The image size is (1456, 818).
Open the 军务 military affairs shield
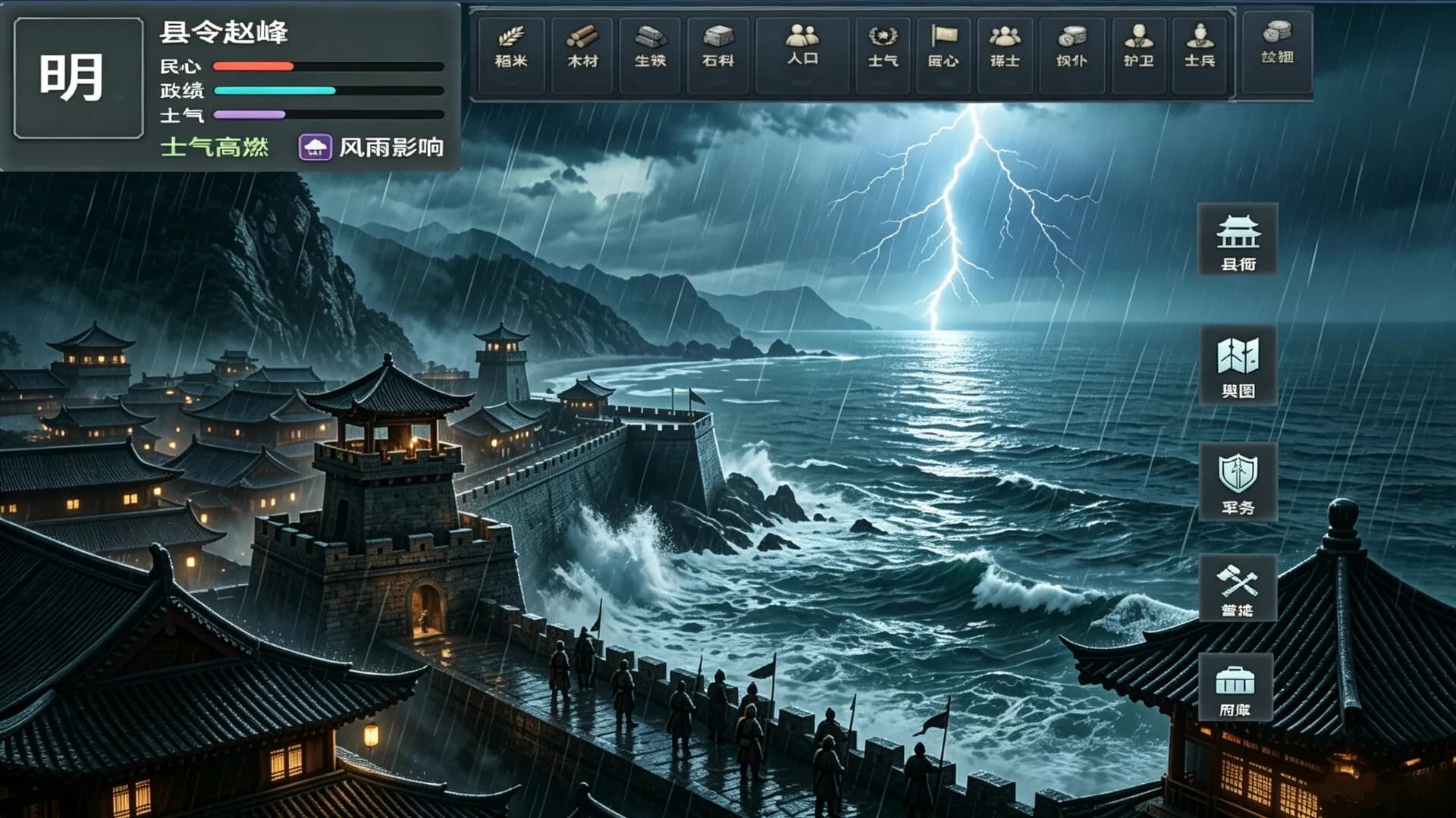(x=1238, y=482)
